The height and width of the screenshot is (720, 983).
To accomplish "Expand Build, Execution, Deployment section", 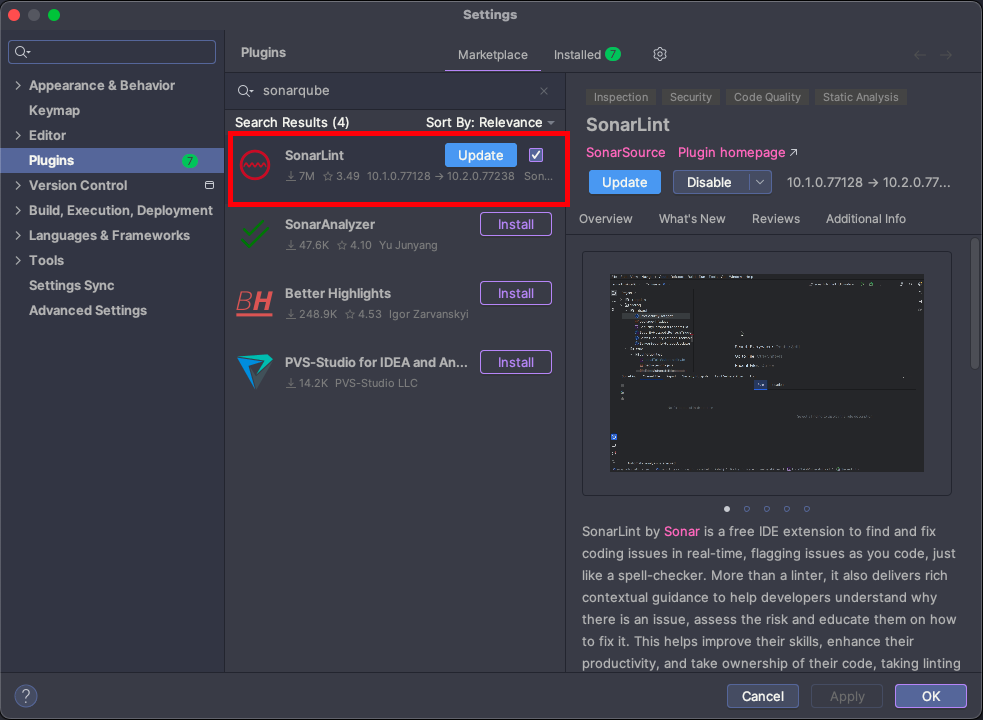I will (18, 211).
